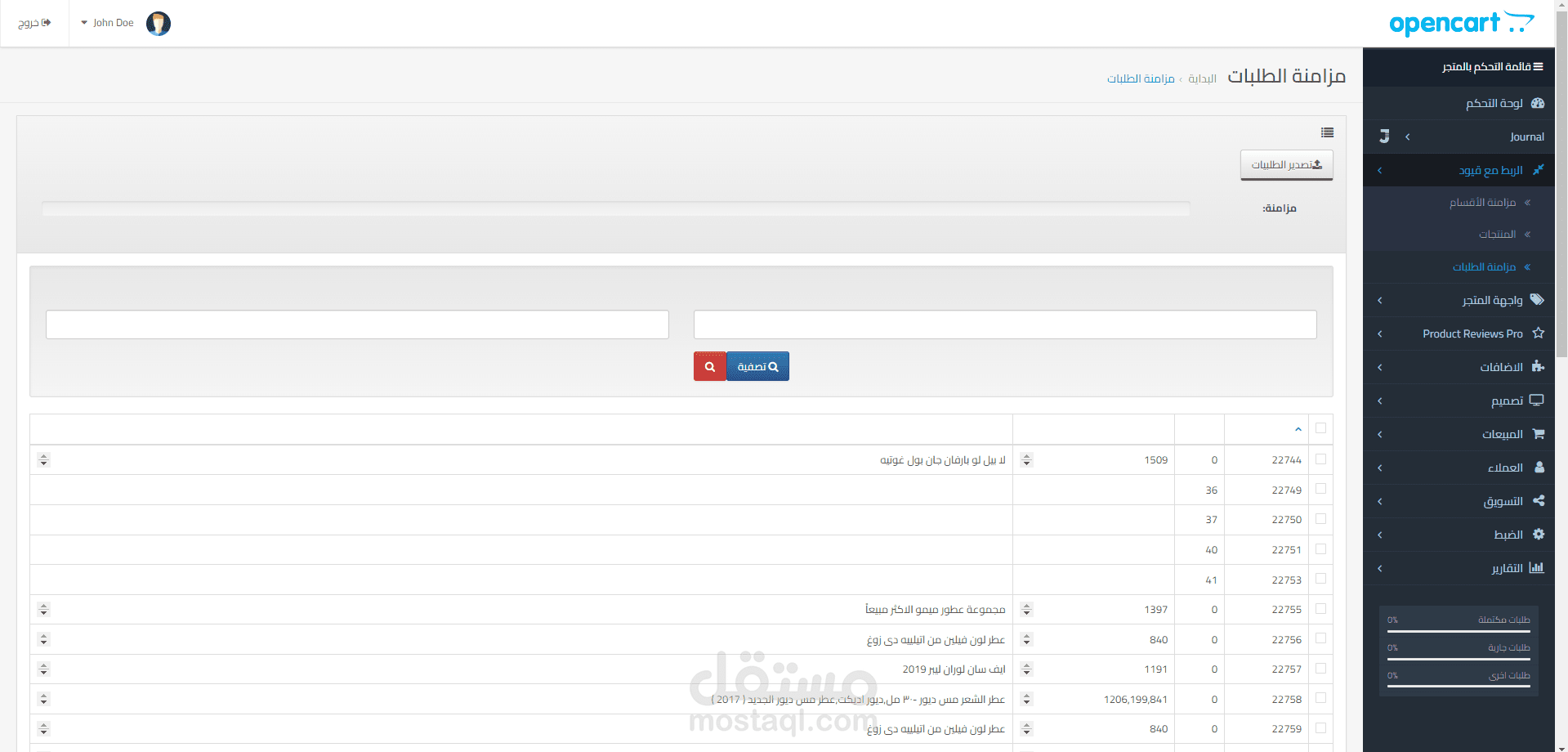The width and height of the screenshot is (1568, 752).
Task: Click double-arrow icon beside مزامنة الأقسام
Action: pos(1527,202)
